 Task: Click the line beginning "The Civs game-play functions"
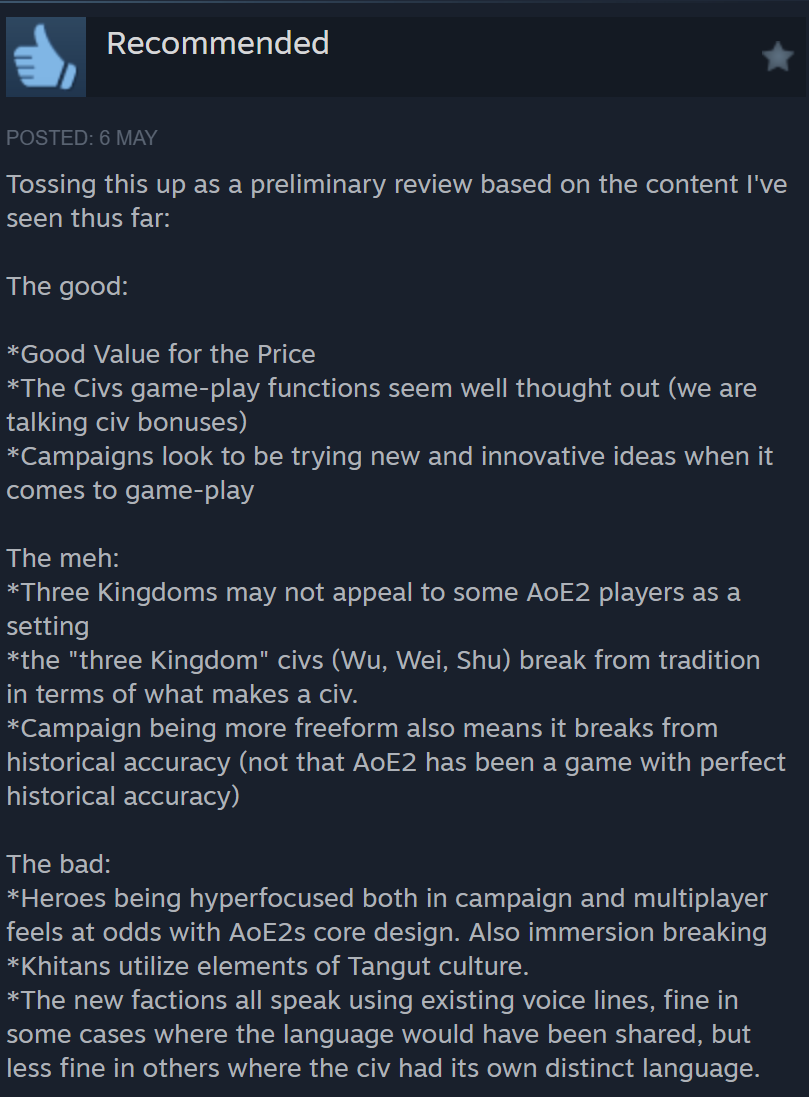point(381,388)
